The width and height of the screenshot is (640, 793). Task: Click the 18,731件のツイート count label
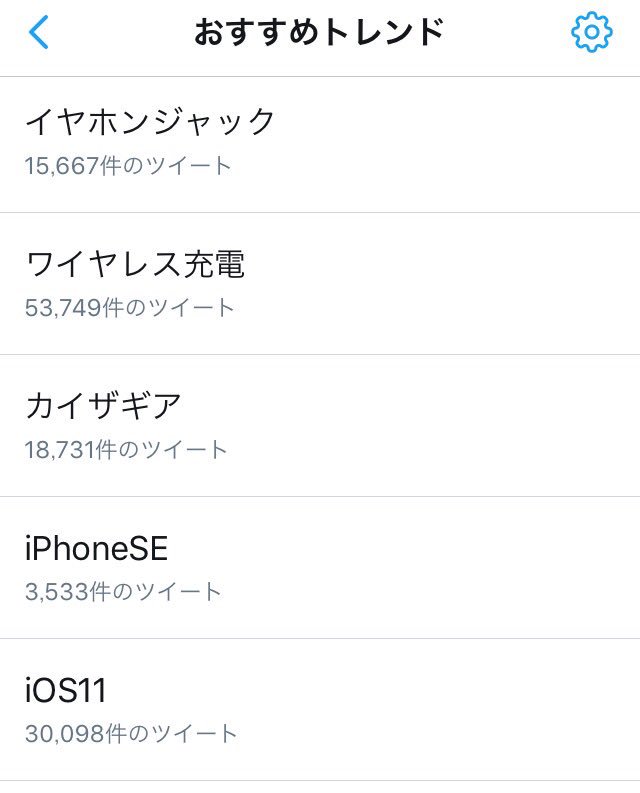click(x=126, y=449)
